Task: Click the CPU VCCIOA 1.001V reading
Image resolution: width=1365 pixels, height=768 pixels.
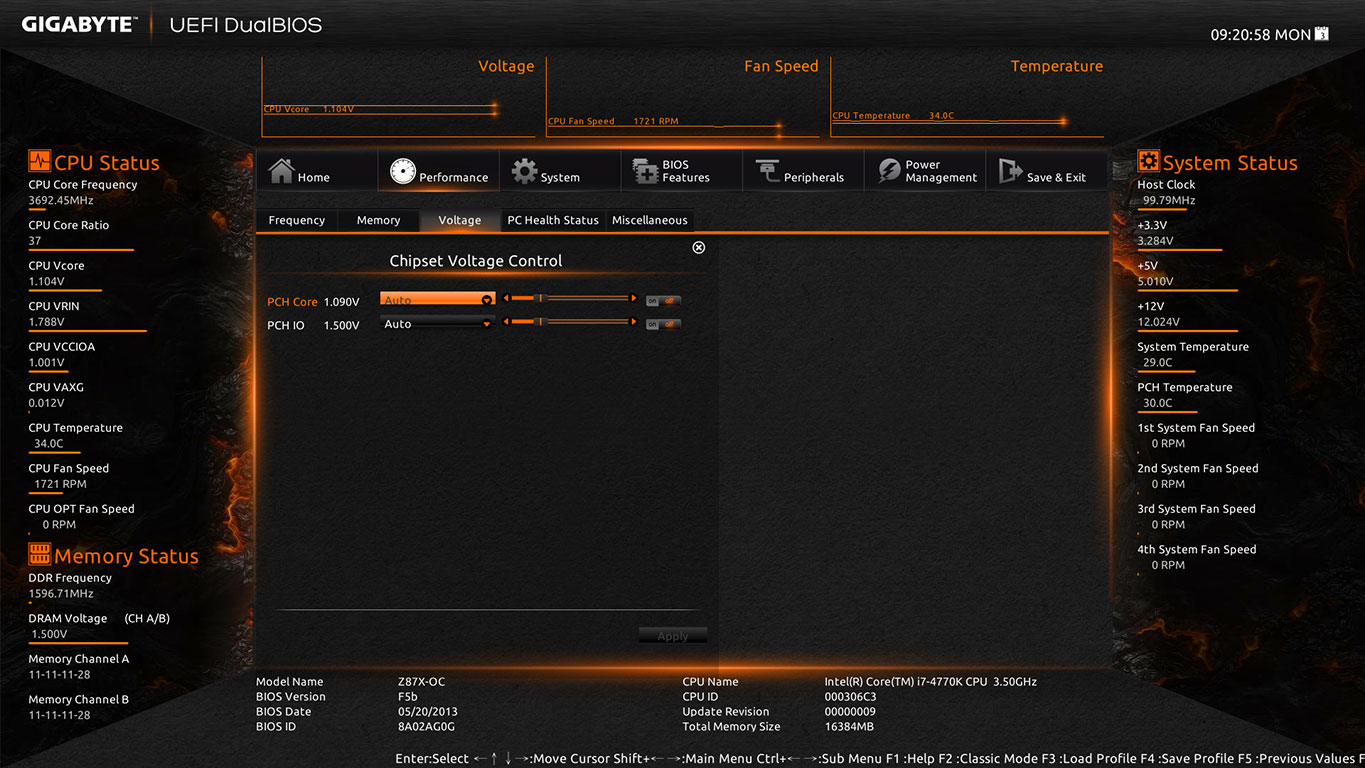Action: [46, 362]
